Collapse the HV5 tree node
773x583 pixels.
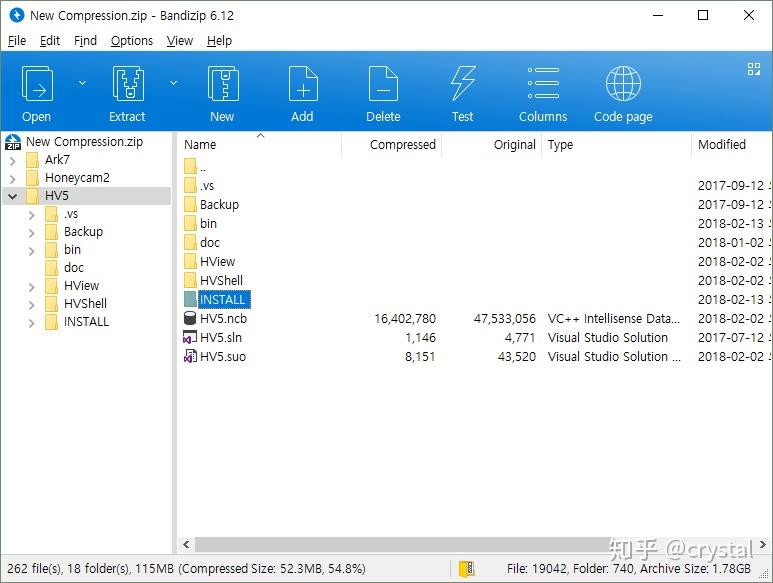[x=13, y=196]
